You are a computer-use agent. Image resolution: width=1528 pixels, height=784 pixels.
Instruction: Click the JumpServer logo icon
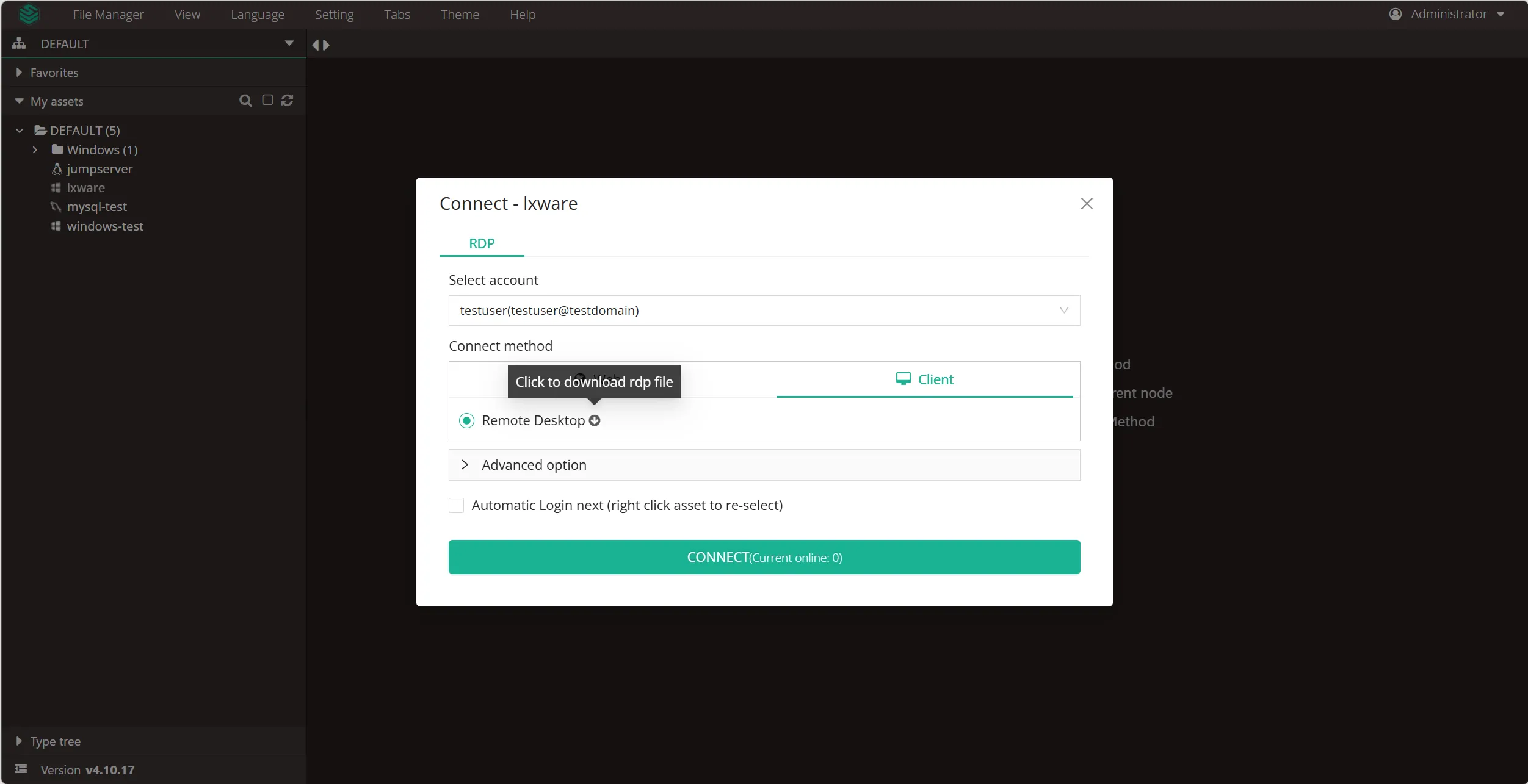tap(29, 14)
